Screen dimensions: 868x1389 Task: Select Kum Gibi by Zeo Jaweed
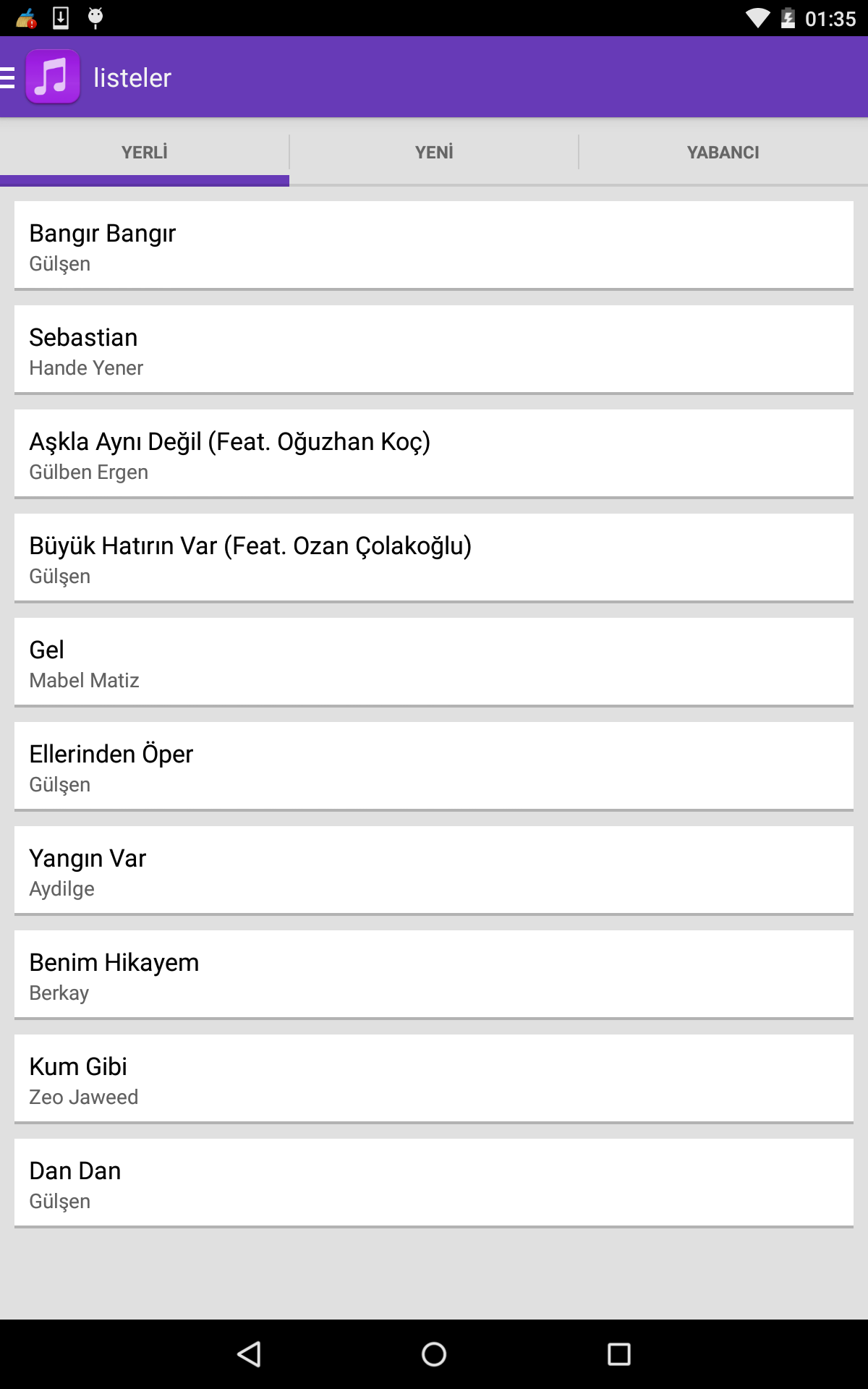pos(434,1079)
